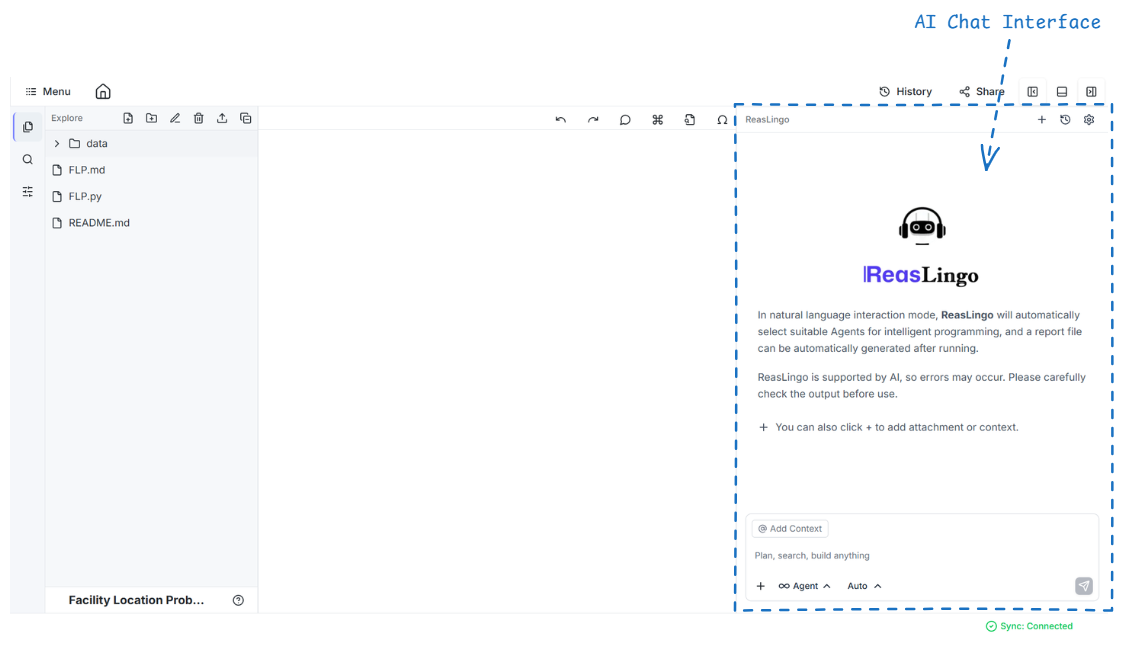Click the Sync: Connected status

[x=1029, y=627]
